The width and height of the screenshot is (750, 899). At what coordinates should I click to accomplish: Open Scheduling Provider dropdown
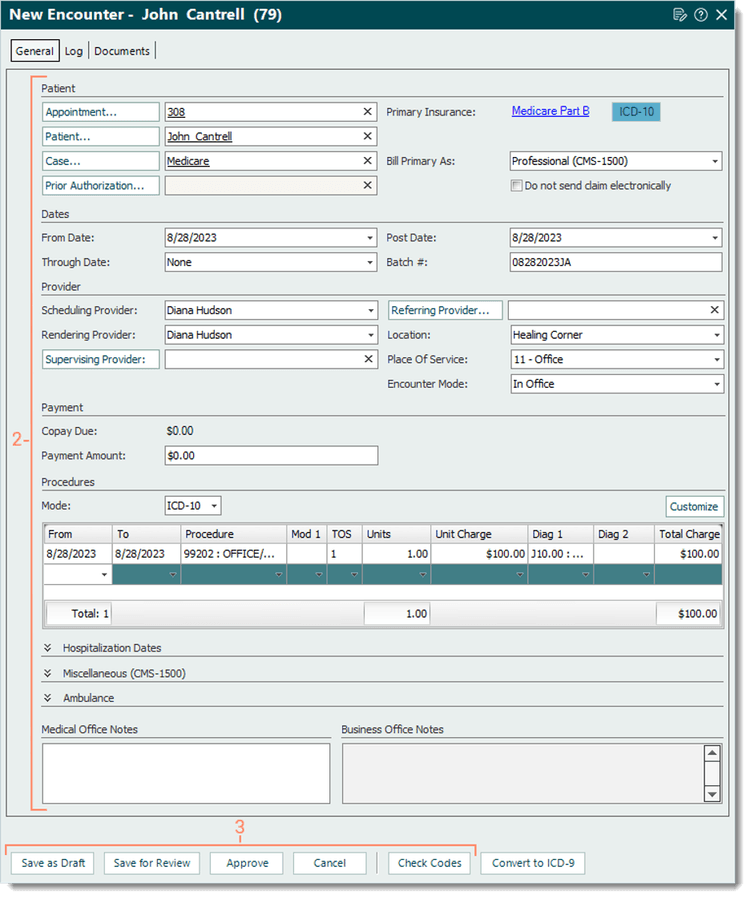[x=371, y=311]
